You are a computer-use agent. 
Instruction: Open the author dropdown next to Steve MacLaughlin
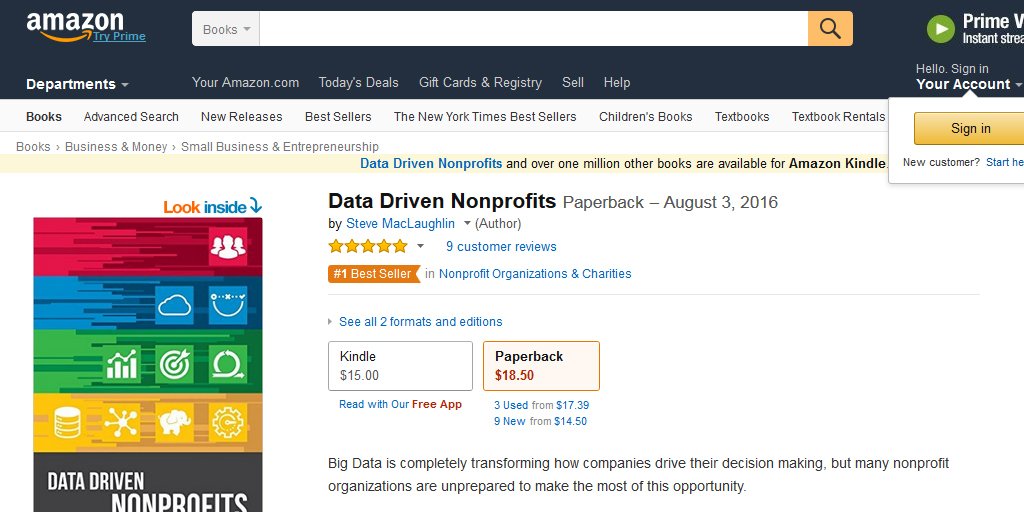[x=467, y=223]
